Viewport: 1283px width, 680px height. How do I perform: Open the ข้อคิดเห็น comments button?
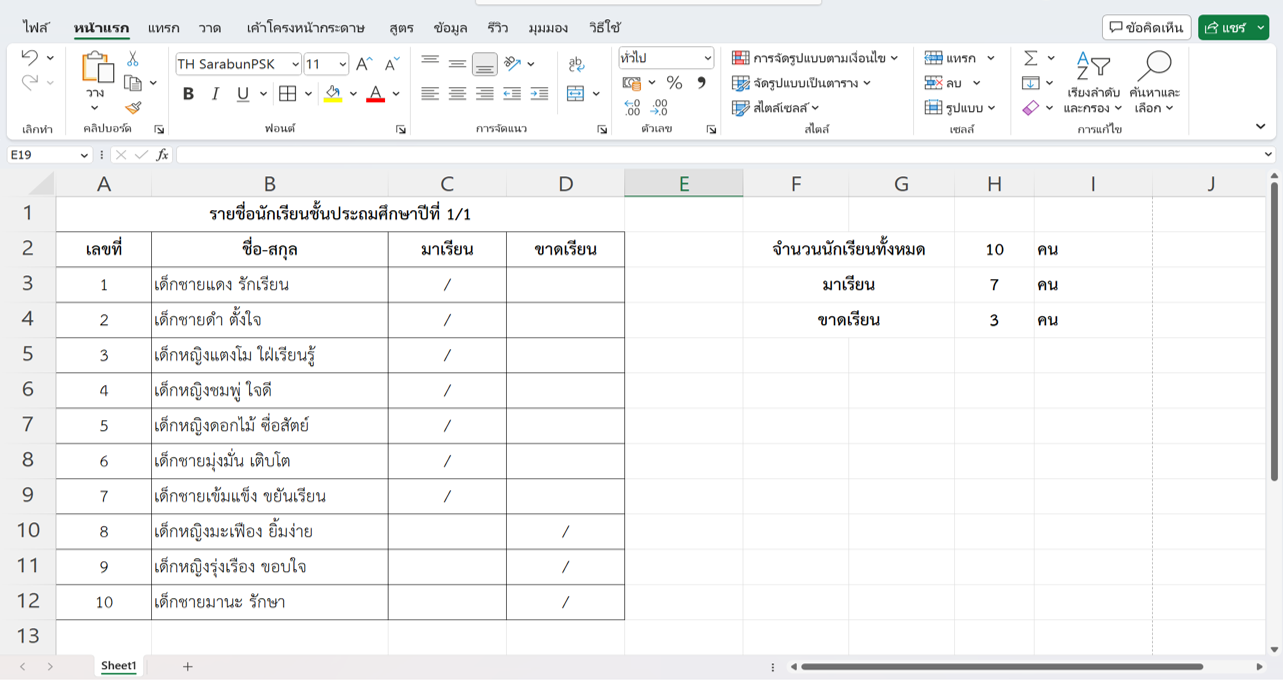(1146, 28)
